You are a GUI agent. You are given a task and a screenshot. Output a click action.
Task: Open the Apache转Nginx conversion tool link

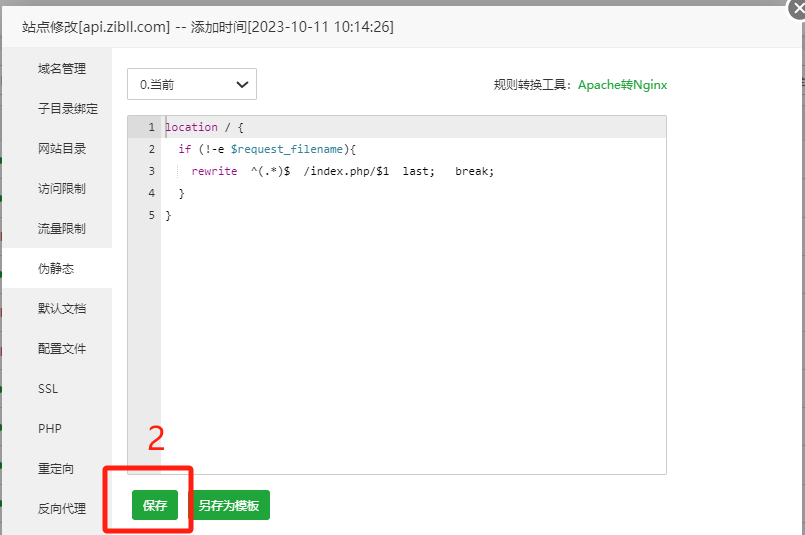click(x=622, y=85)
